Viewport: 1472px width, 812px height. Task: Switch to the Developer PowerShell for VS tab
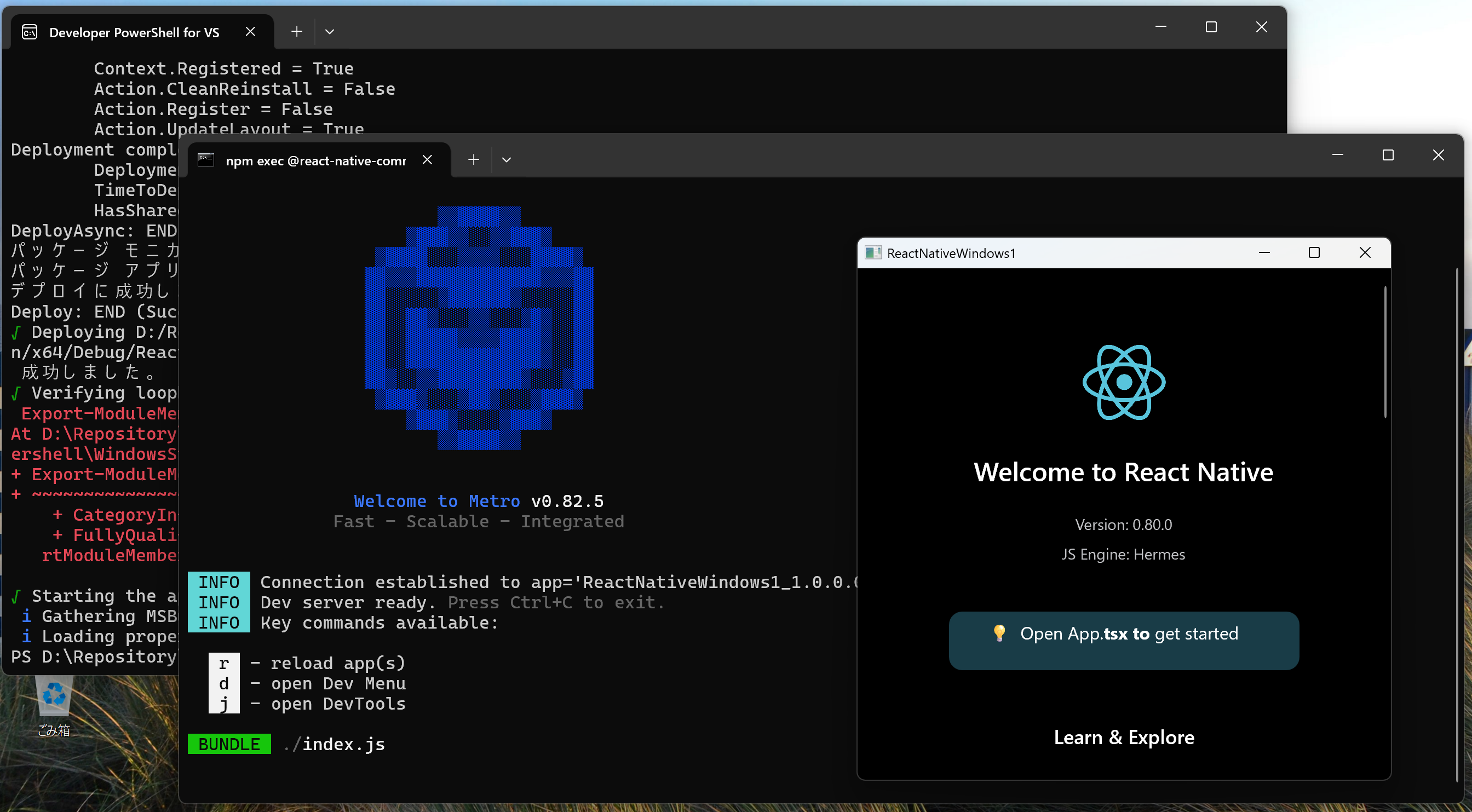pyautogui.click(x=134, y=32)
